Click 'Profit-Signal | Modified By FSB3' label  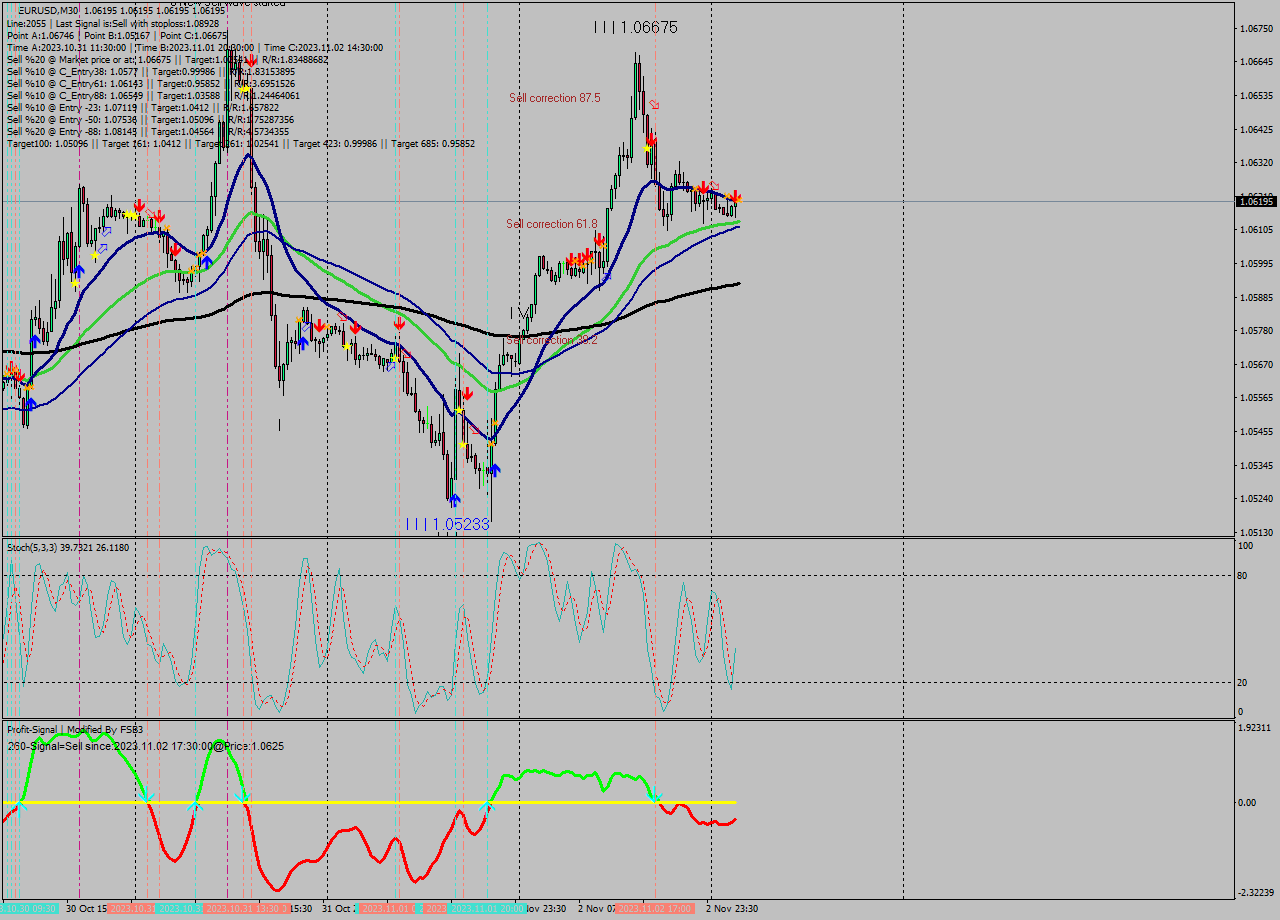click(x=75, y=729)
